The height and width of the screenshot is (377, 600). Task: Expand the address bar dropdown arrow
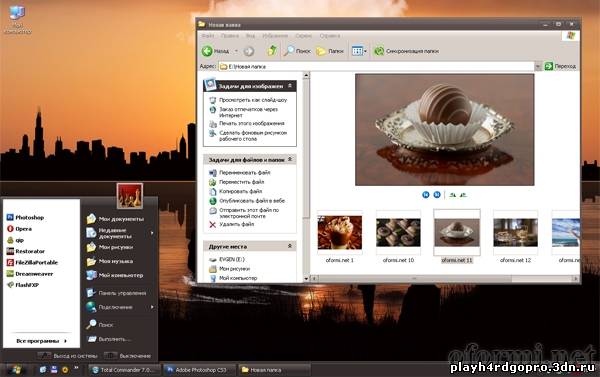click(538, 66)
